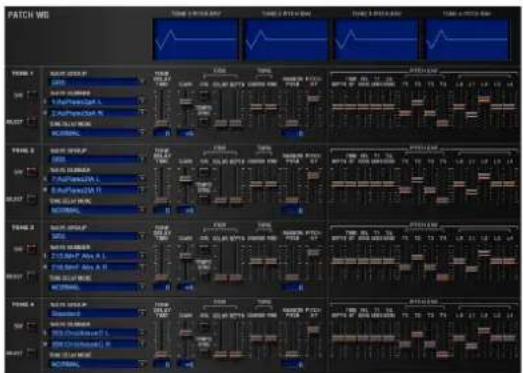Open Tone 4 Wave Number L dropdown
Image resolution: width=523 pixels, height=373 pixels.
(97, 333)
